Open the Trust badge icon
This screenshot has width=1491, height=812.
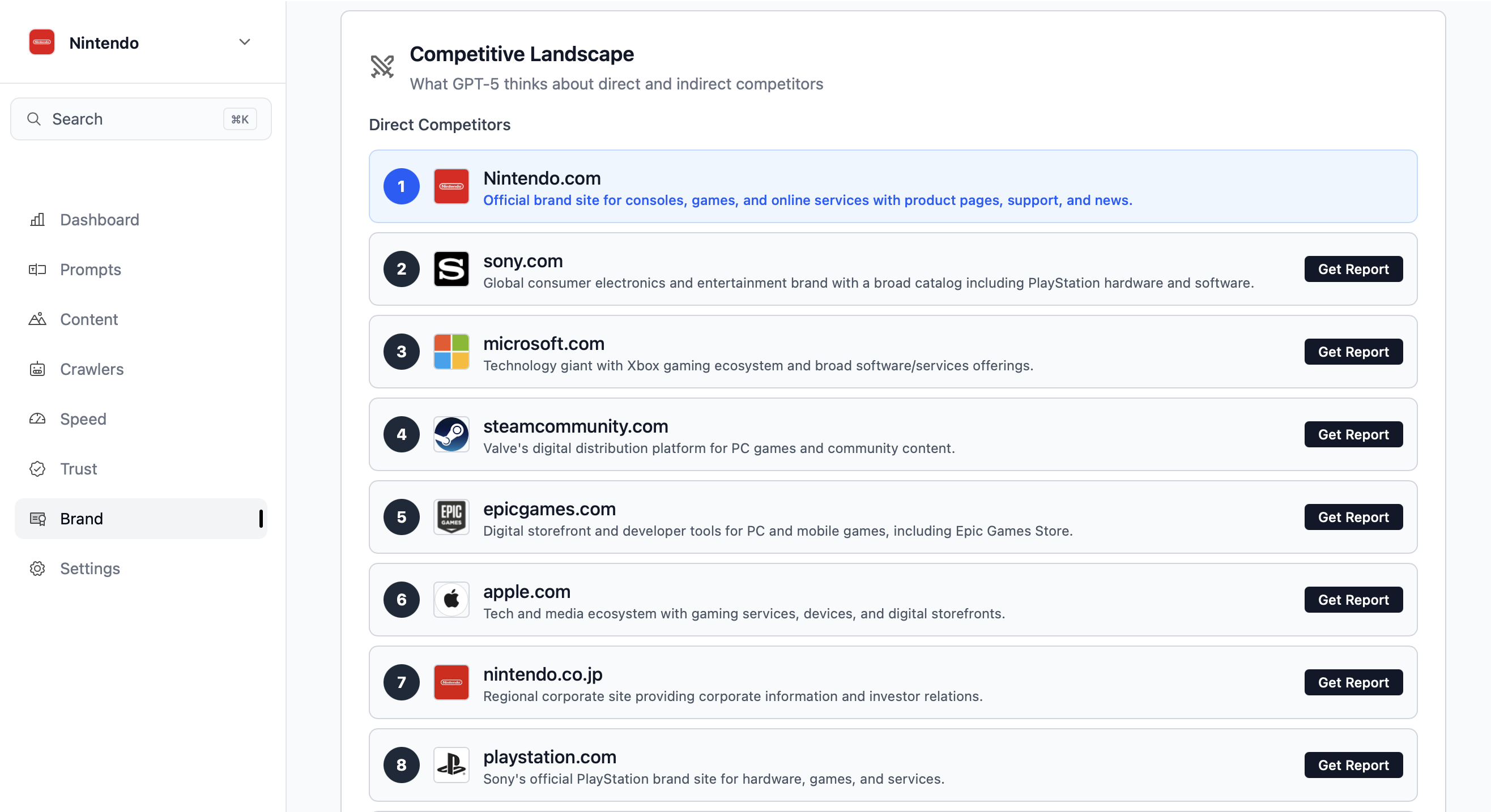[37, 469]
